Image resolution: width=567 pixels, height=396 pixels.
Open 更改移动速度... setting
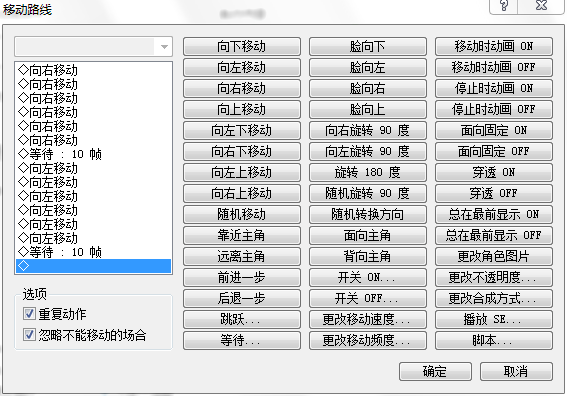368,319
